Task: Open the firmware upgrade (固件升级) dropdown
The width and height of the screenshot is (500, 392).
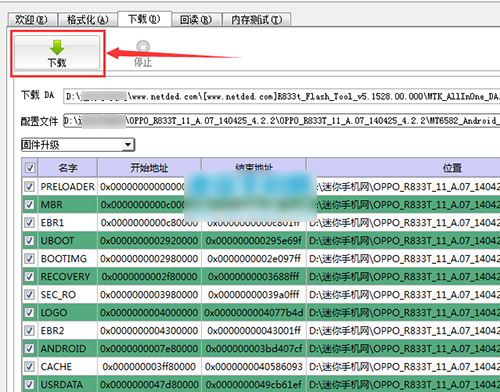Action: coord(78,145)
